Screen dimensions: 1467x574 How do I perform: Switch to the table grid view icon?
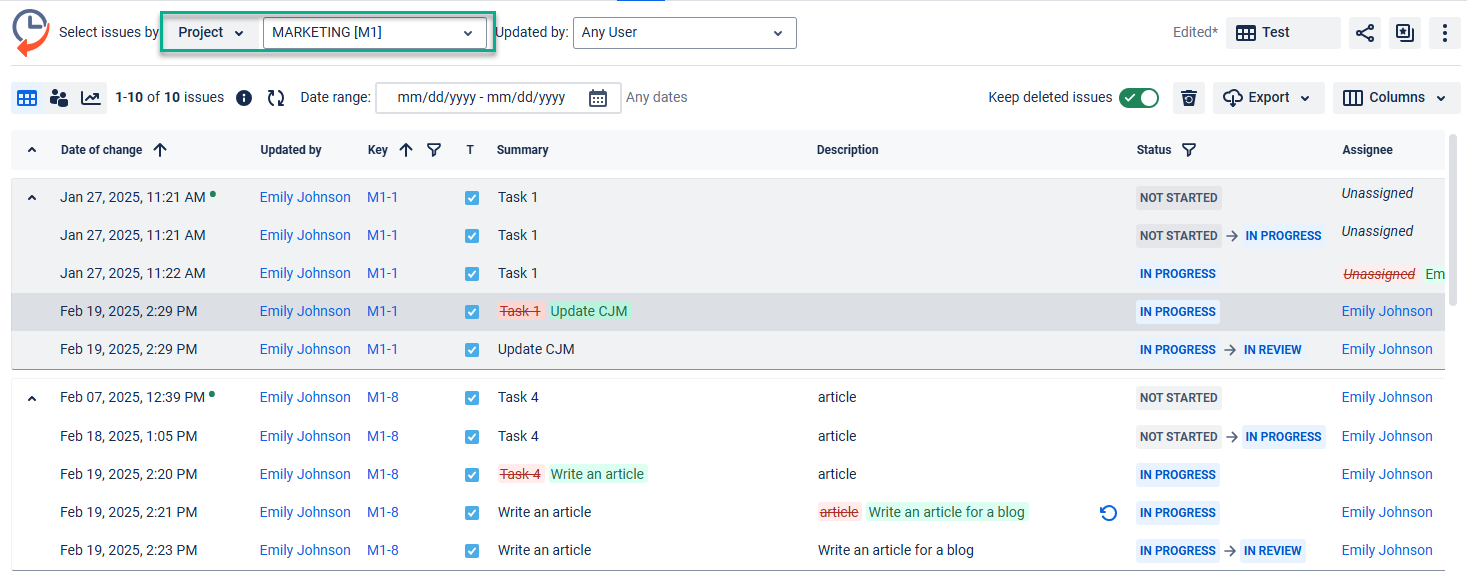tap(27, 98)
